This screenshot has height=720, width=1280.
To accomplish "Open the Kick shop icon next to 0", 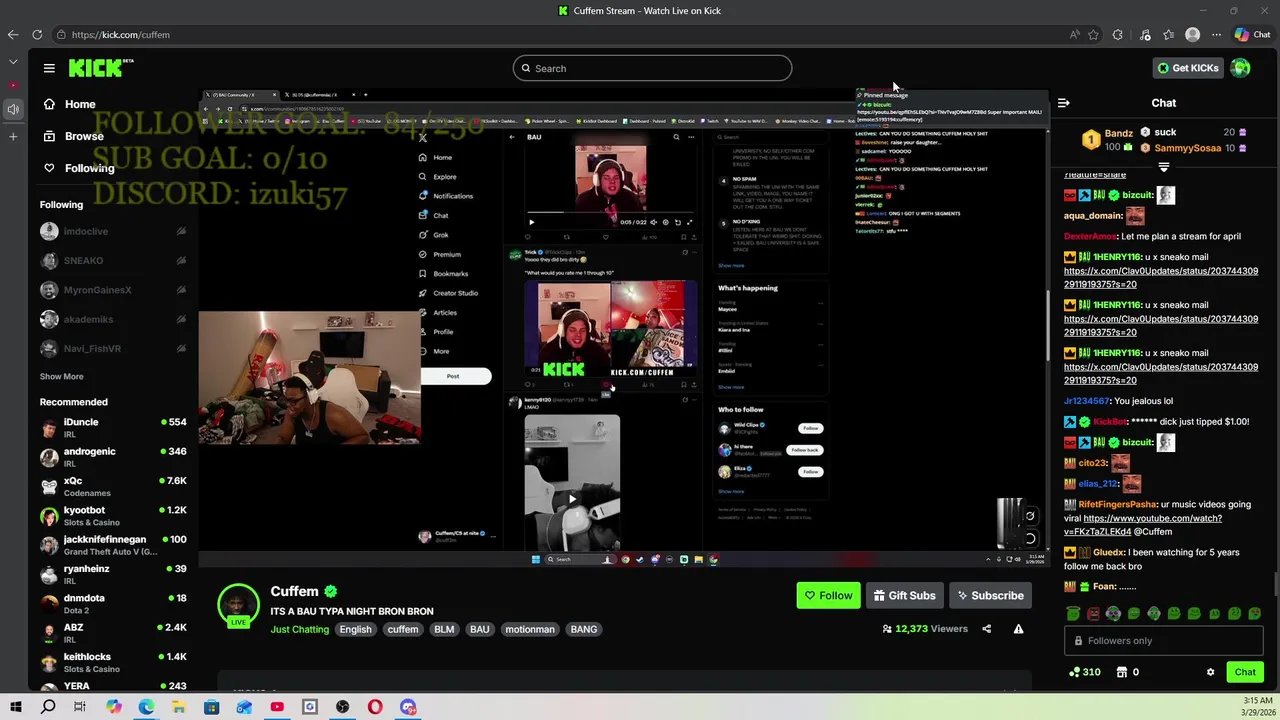I will pos(1122,672).
